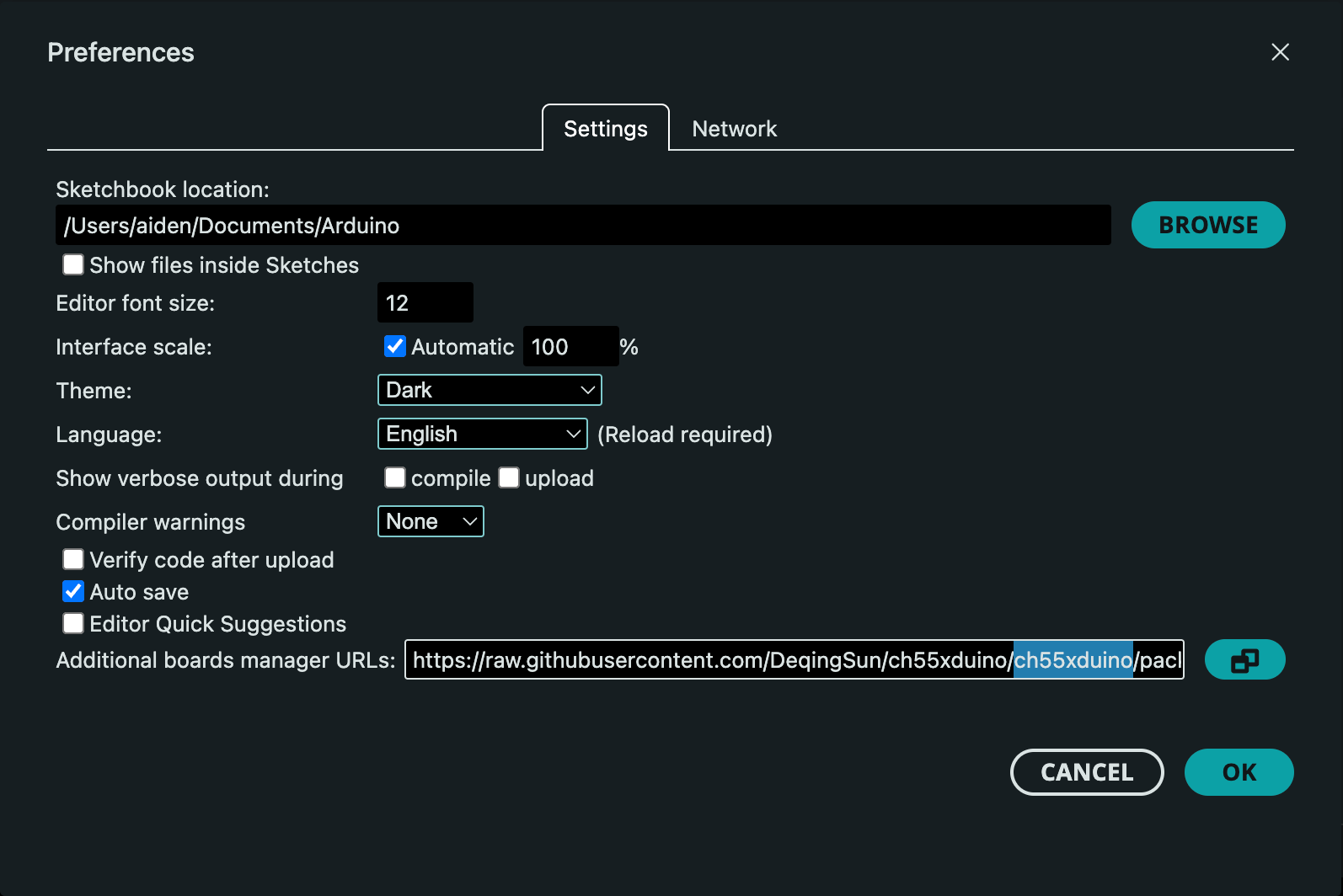Tick Verify code after upload

74,560
